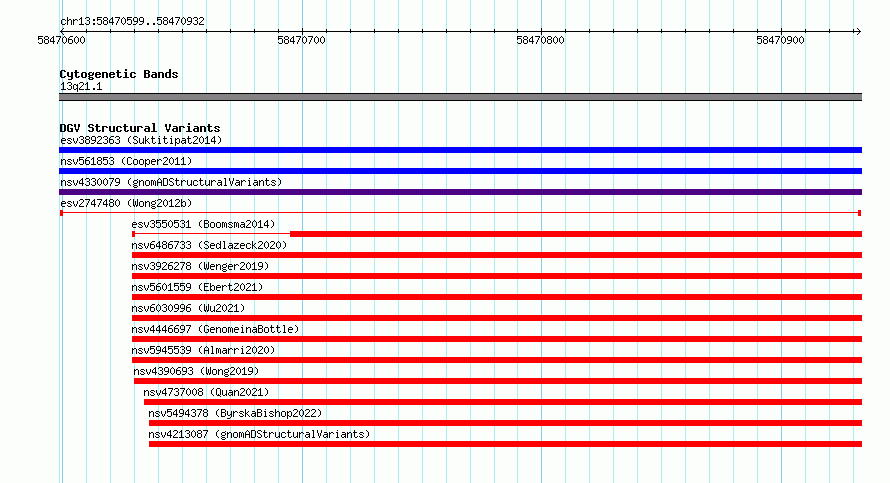Click the left arrowhead of the ruler
This screenshot has height=483, width=890.
point(62,31)
